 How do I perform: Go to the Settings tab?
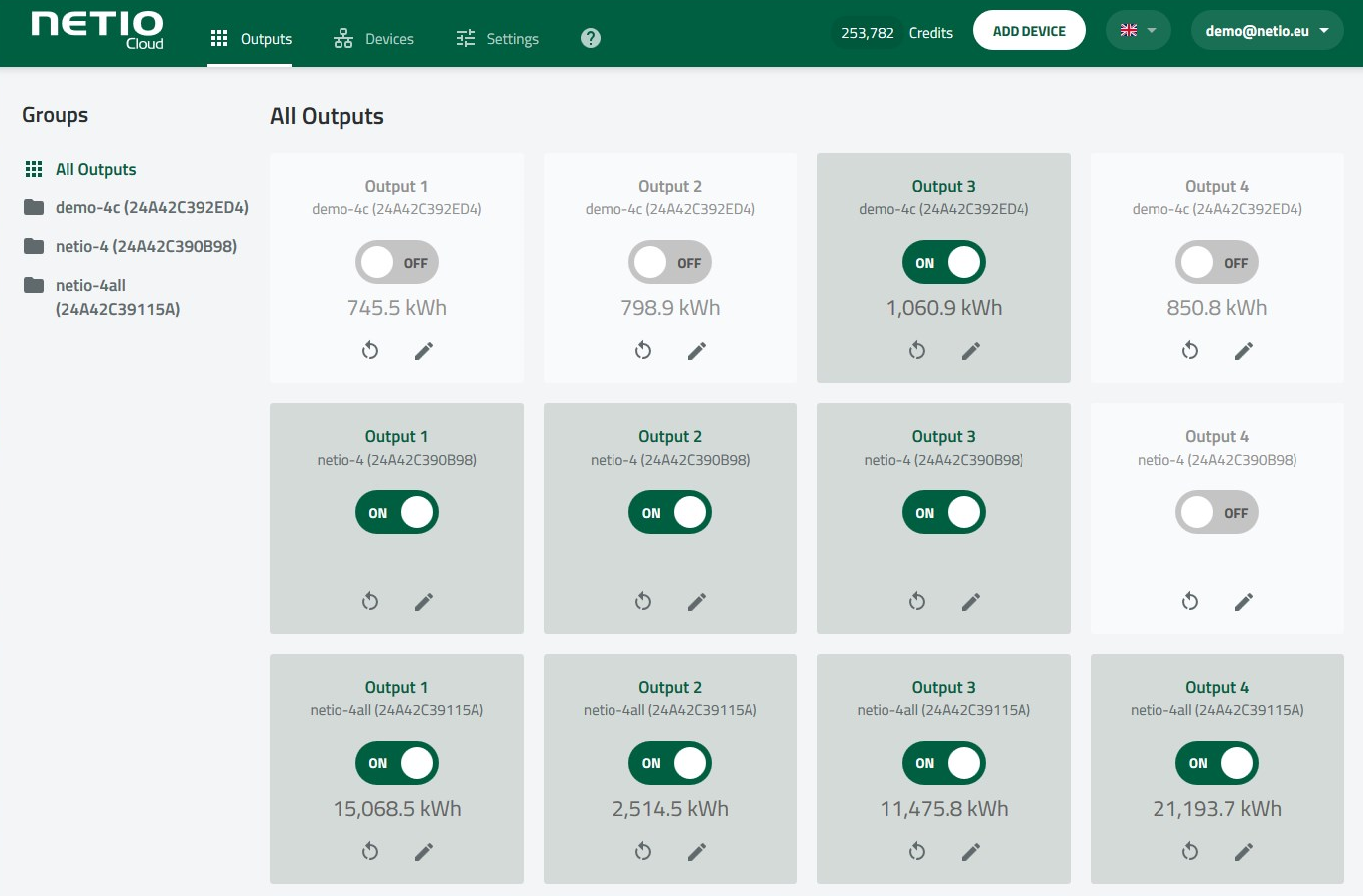click(497, 39)
